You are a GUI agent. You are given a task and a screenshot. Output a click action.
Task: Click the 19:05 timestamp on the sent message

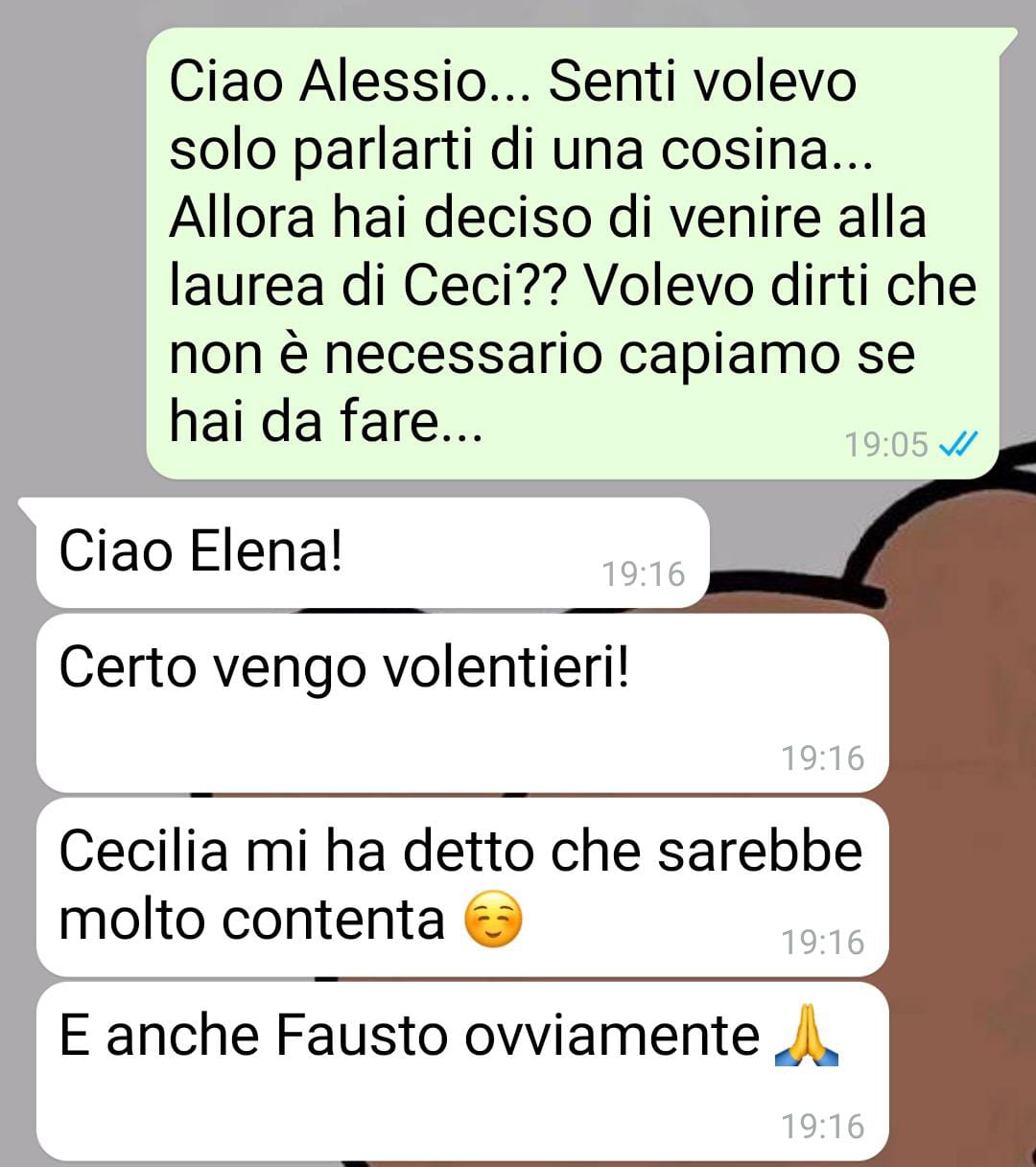885,445
